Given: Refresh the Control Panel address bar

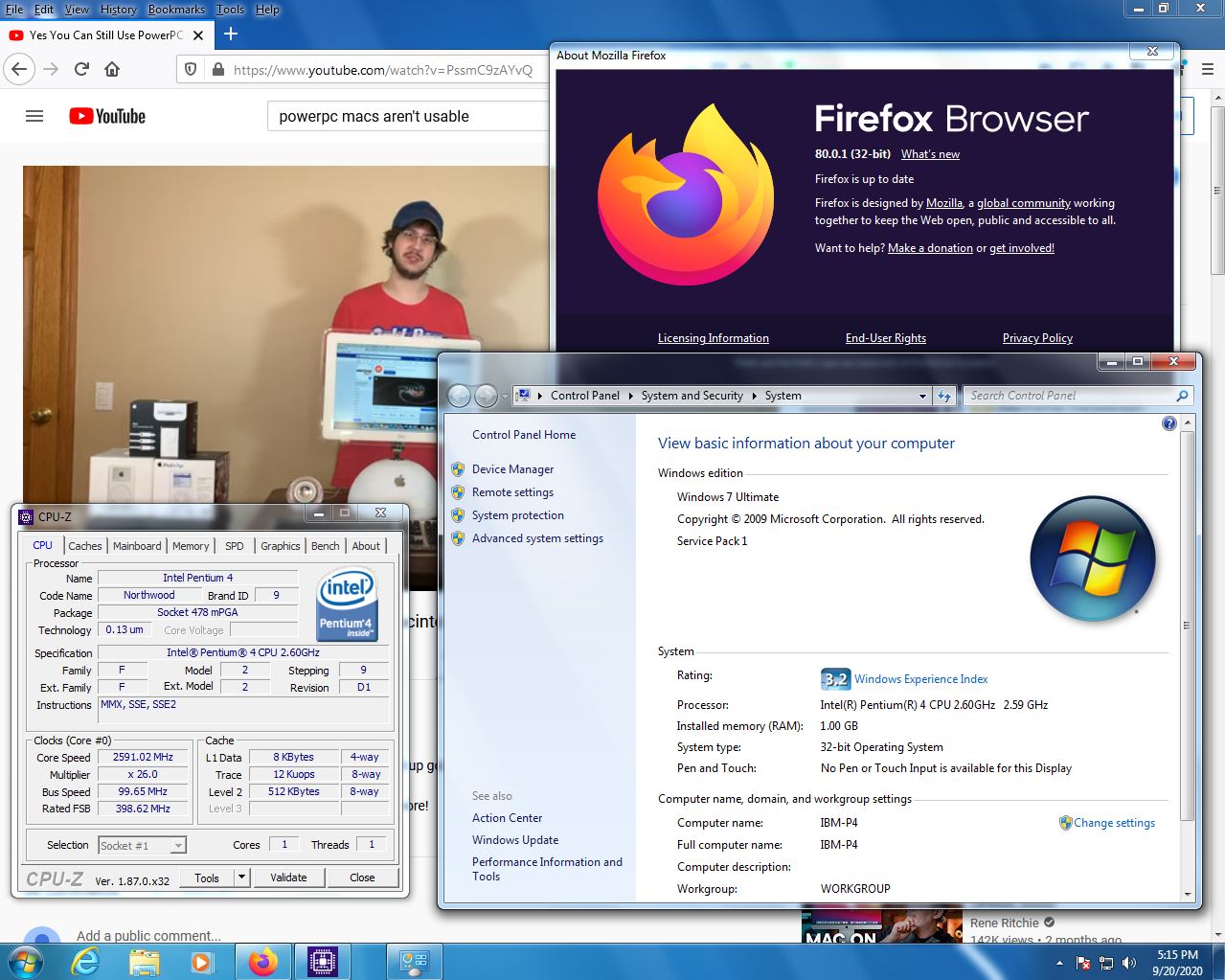Looking at the screenshot, I should click(944, 396).
